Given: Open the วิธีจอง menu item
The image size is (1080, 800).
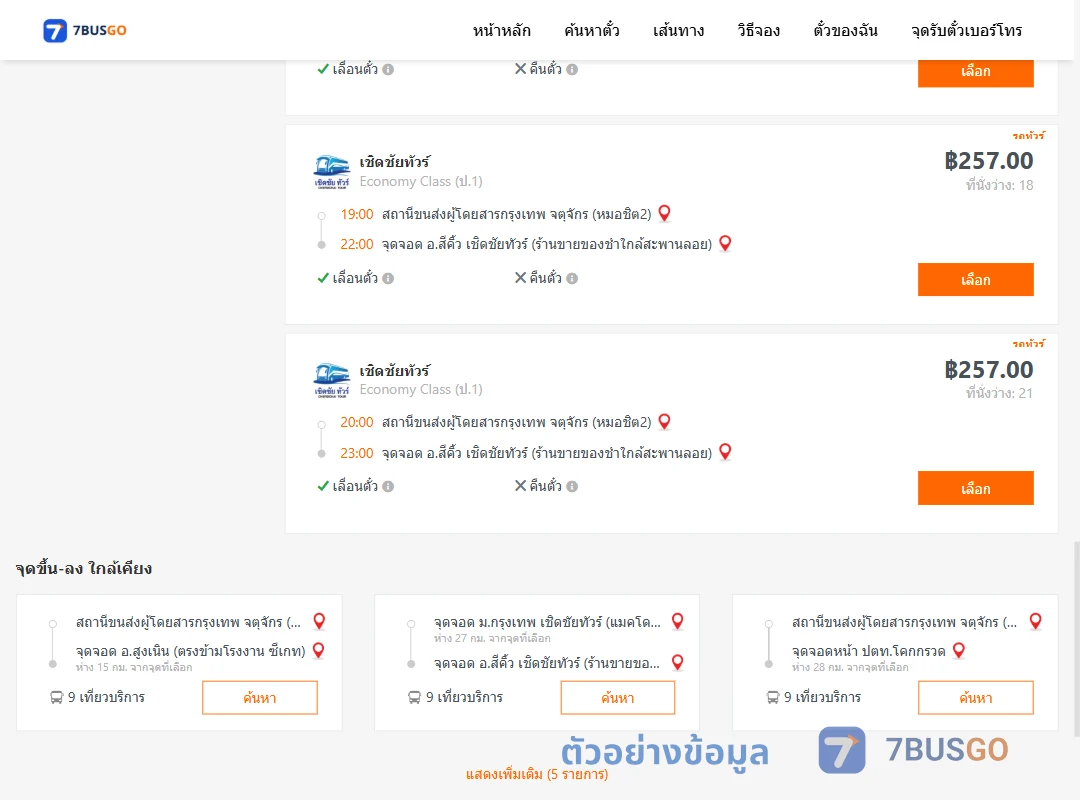Looking at the screenshot, I should click(758, 30).
